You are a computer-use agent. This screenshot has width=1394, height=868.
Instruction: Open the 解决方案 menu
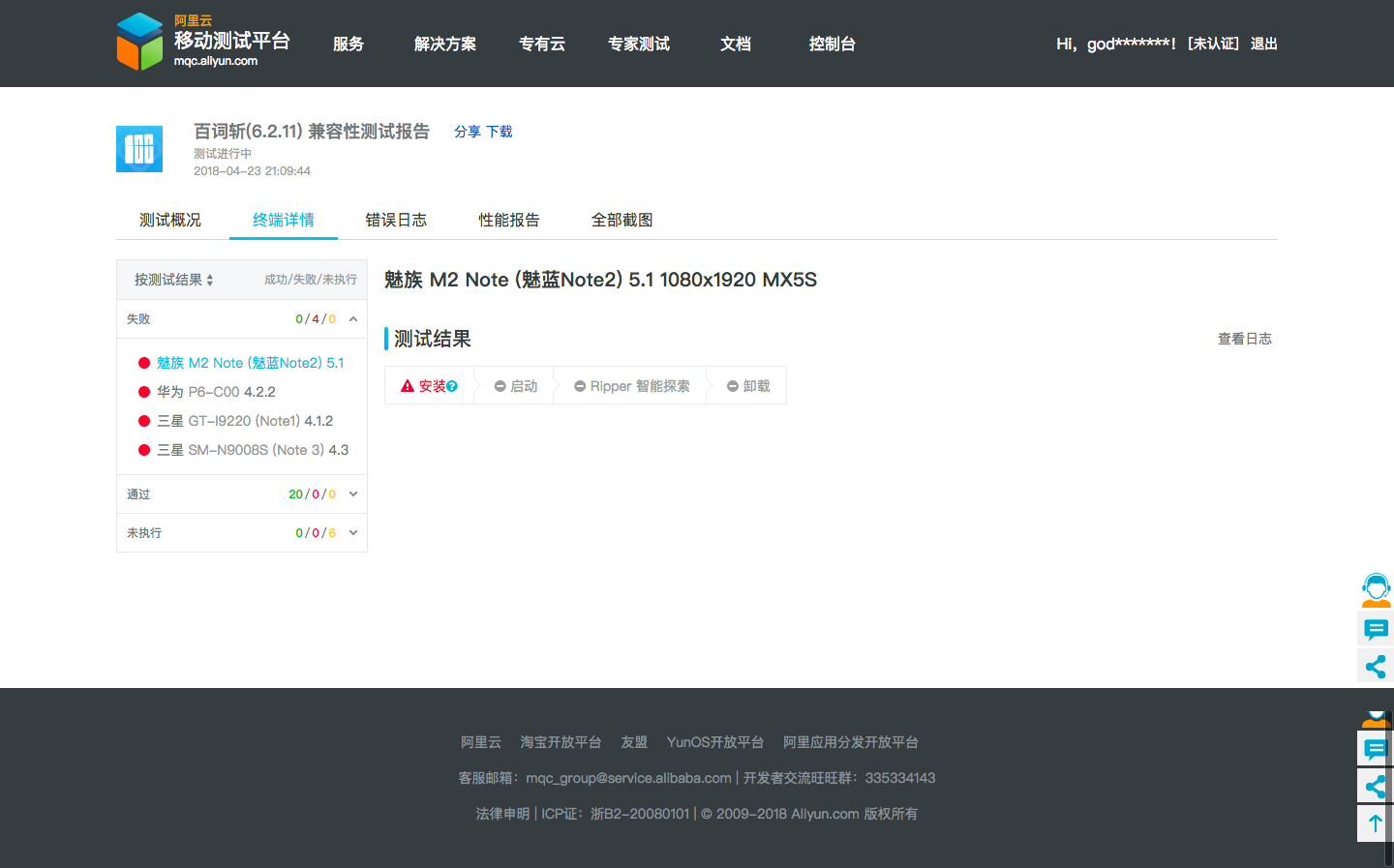pos(445,44)
